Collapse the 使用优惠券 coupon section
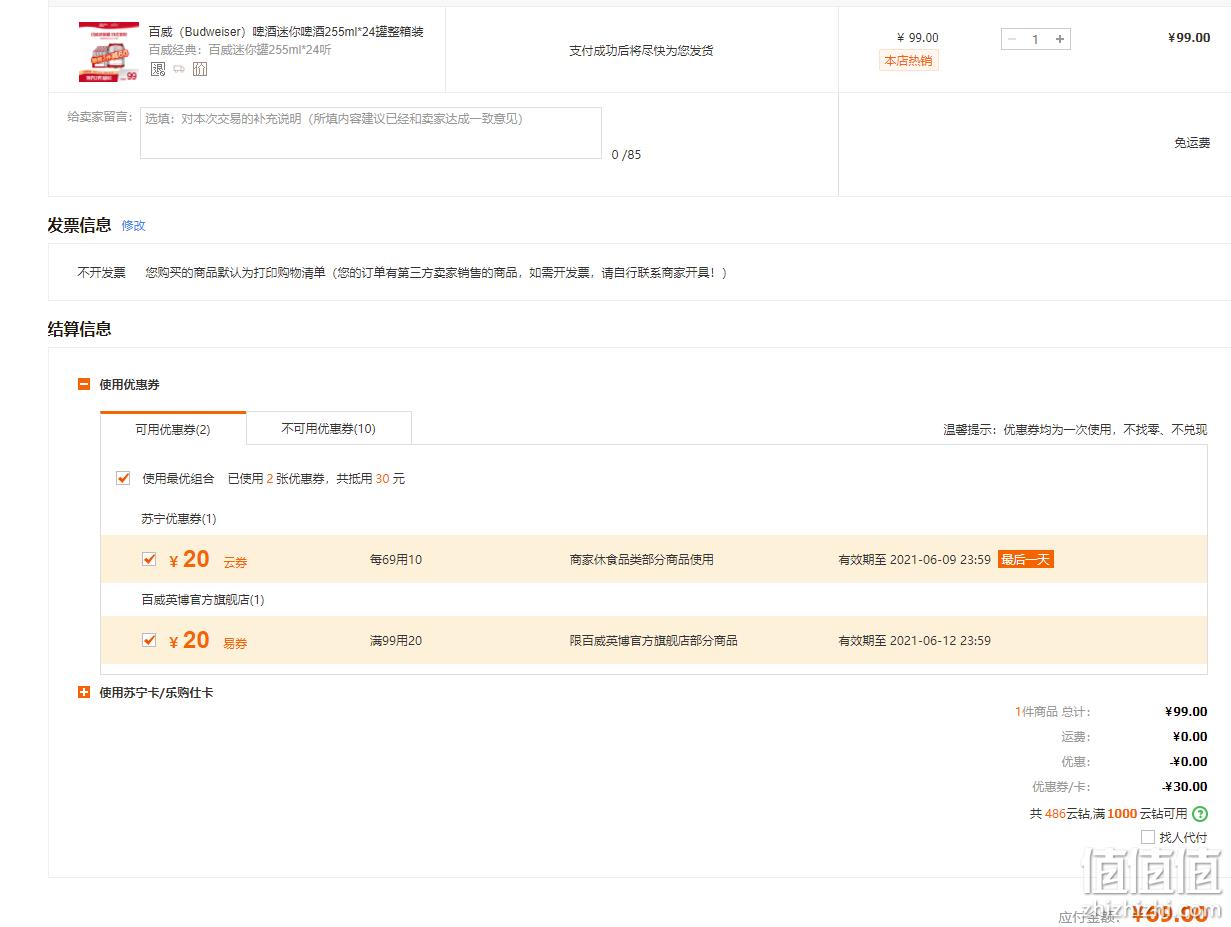Viewport: 1231px width, 927px height. point(84,384)
